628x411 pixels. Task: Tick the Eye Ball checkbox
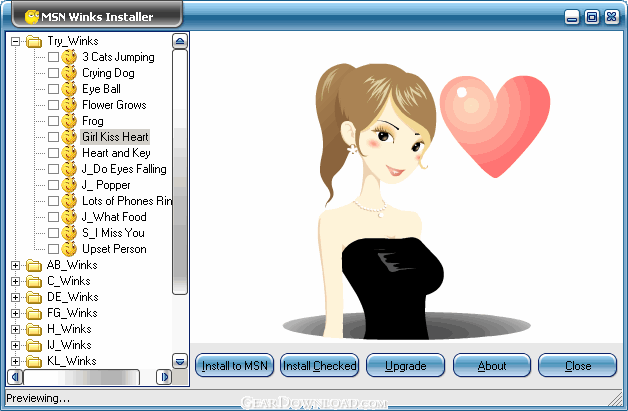(x=53, y=89)
